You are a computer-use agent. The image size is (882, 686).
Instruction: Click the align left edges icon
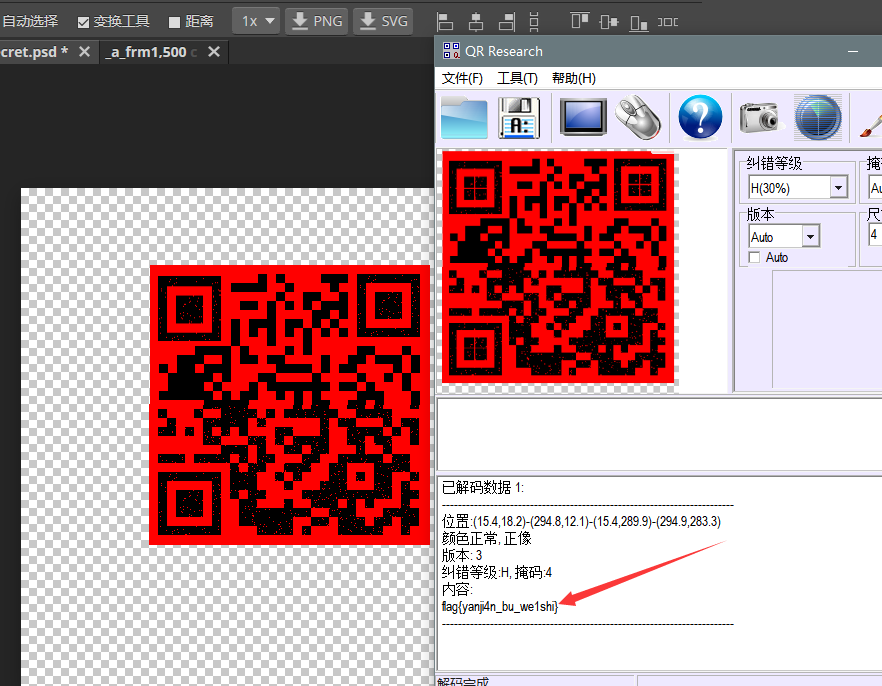point(445,22)
